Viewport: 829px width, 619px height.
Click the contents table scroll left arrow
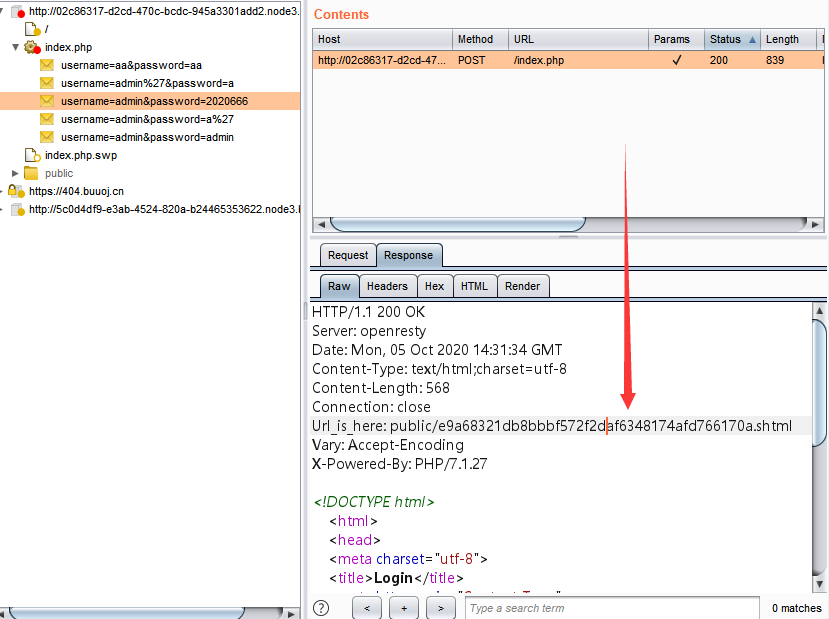[321, 224]
